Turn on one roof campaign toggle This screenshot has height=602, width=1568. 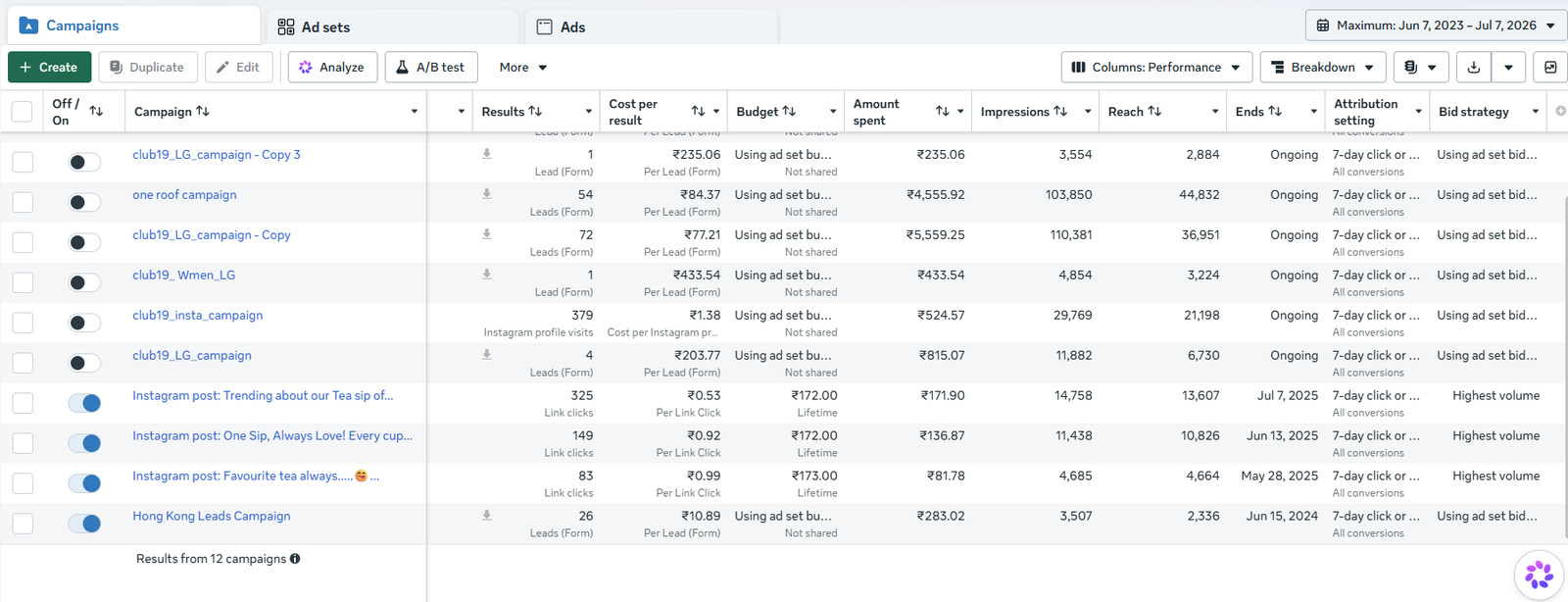coord(84,202)
